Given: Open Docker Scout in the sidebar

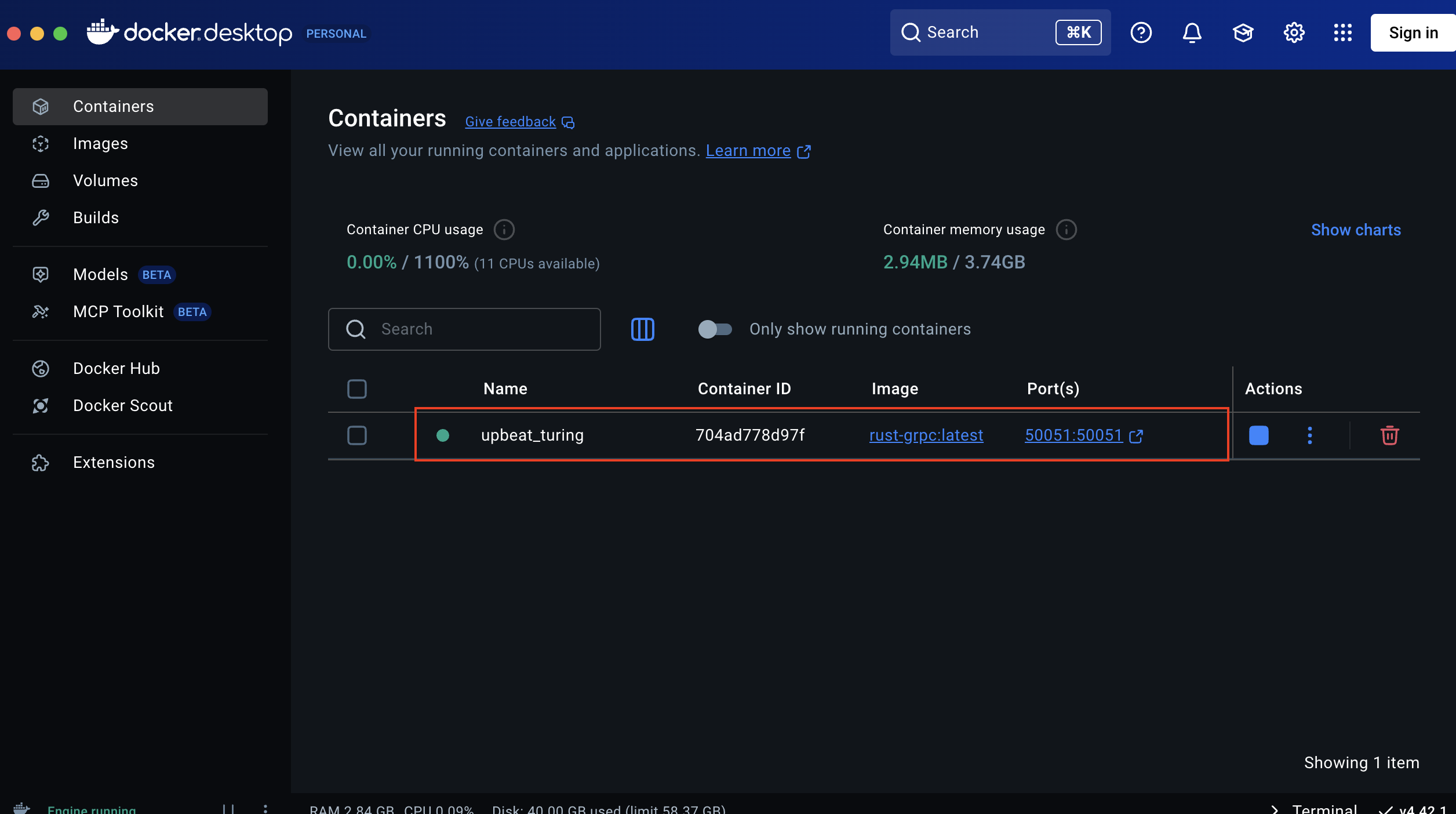Looking at the screenshot, I should pos(140,406).
